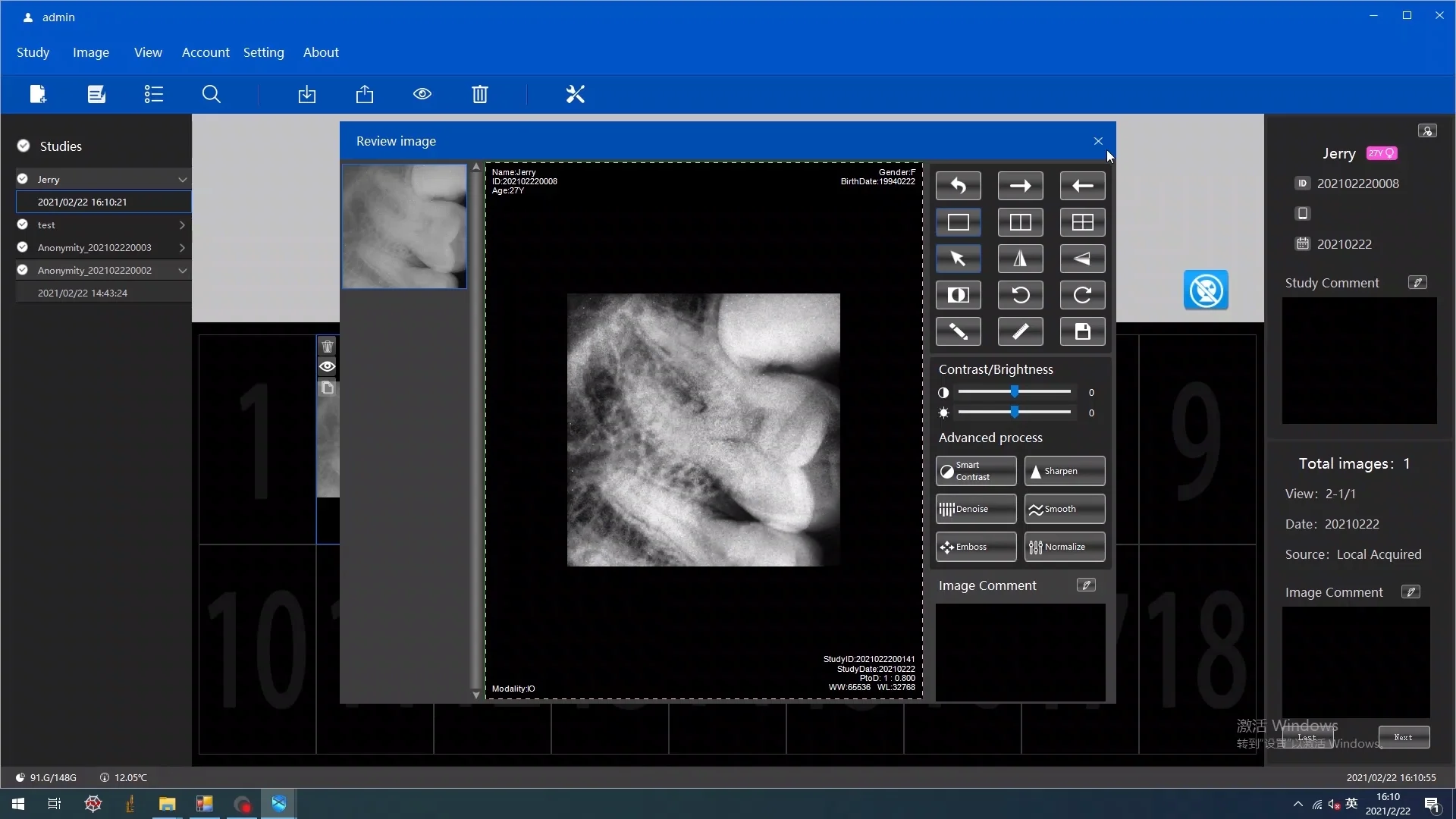Image resolution: width=1456 pixels, height=819 pixels.
Task: Open the Setting menu
Action: [263, 52]
